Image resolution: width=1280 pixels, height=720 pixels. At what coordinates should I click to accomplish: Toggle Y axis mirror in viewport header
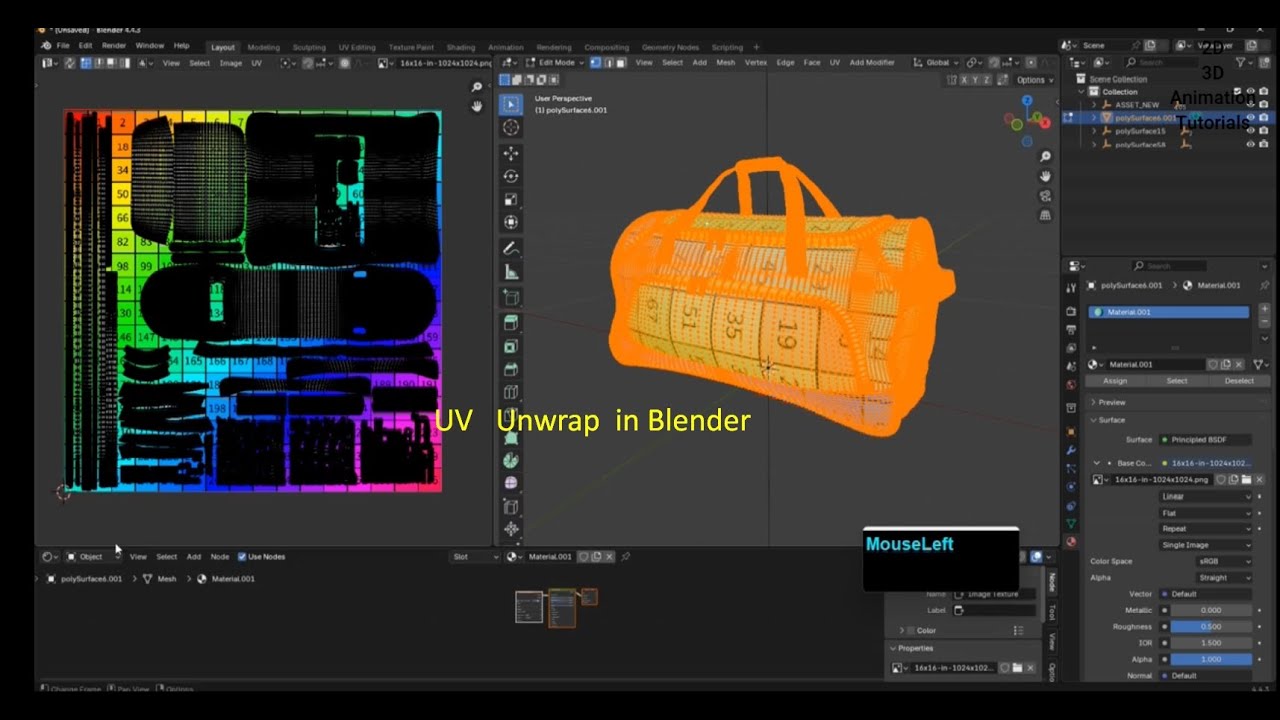tap(976, 80)
